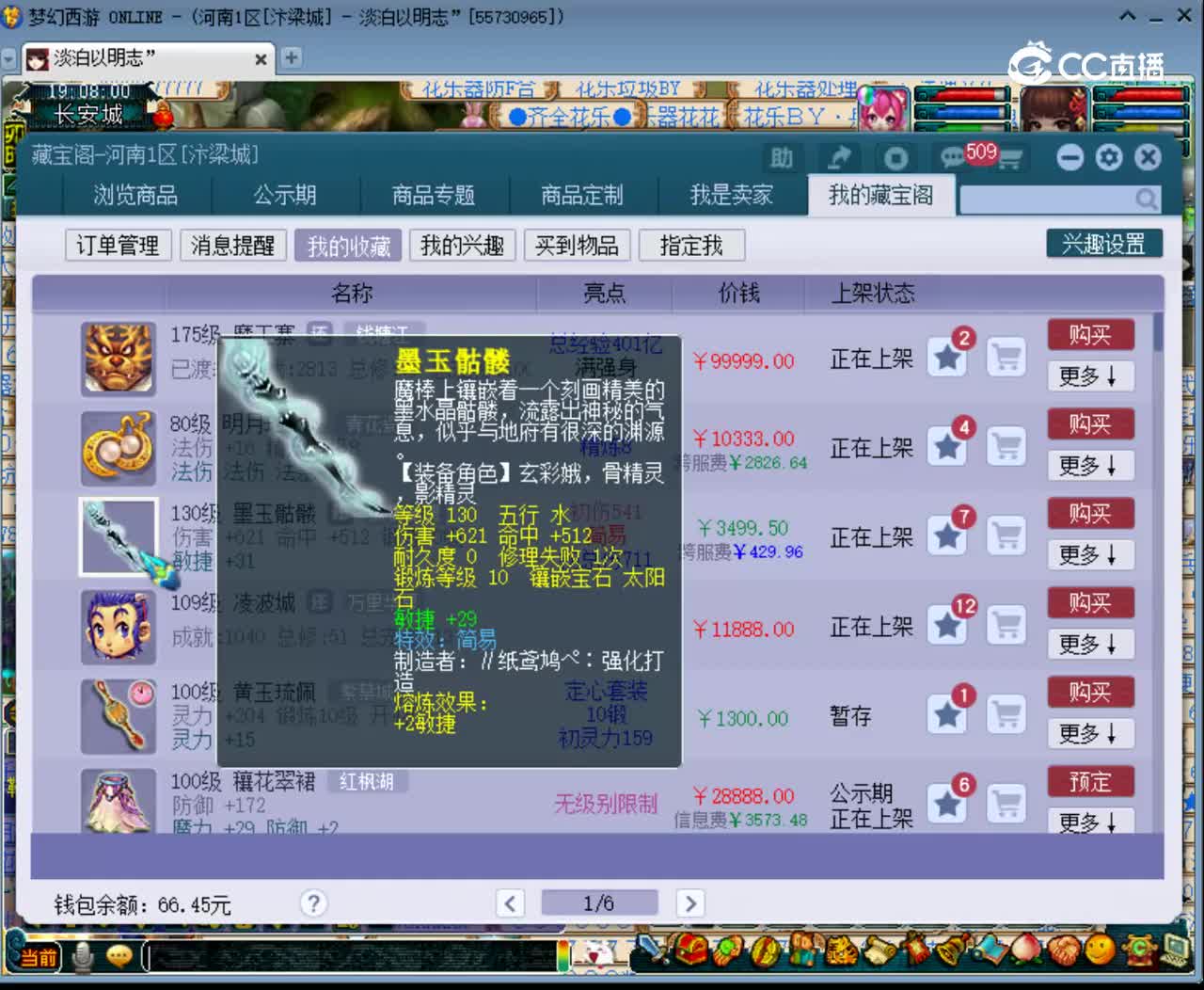Toggle favorite star on ¥99999.00 row

click(948, 358)
